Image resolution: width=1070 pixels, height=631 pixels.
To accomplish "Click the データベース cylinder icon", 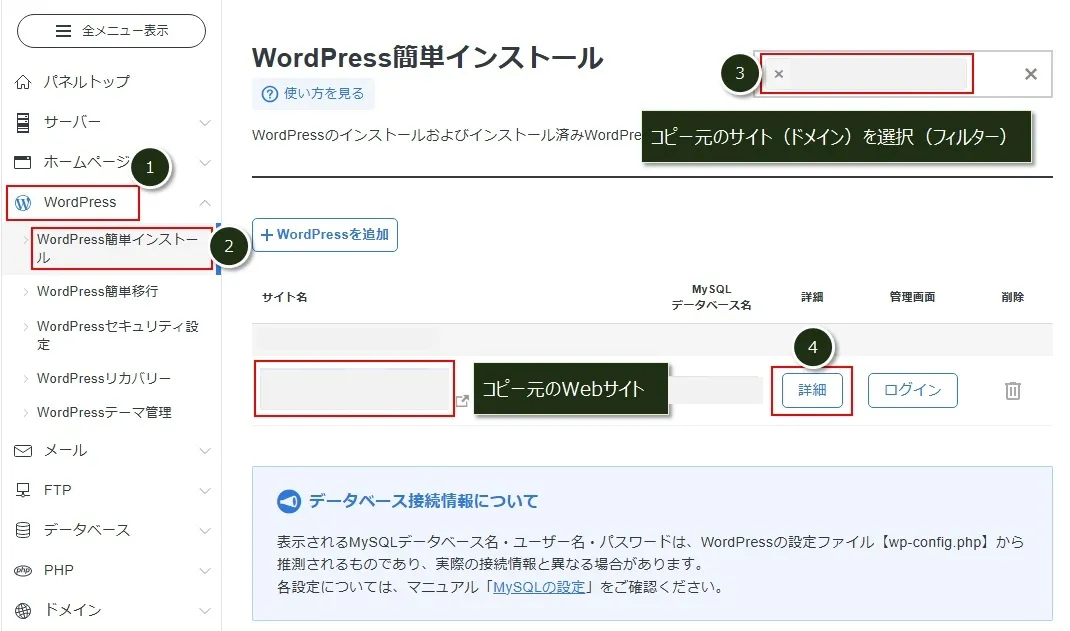I will coord(23,530).
